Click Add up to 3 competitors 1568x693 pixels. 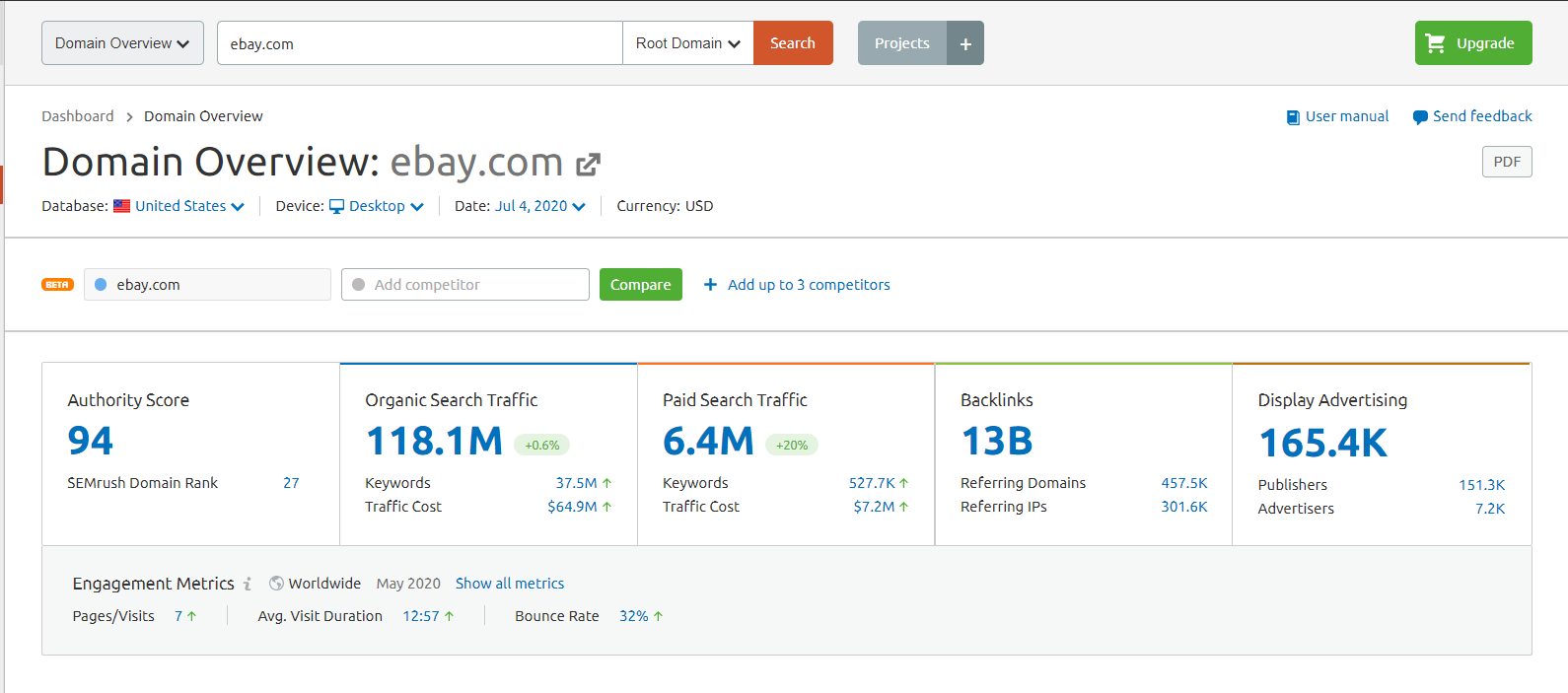tap(809, 285)
